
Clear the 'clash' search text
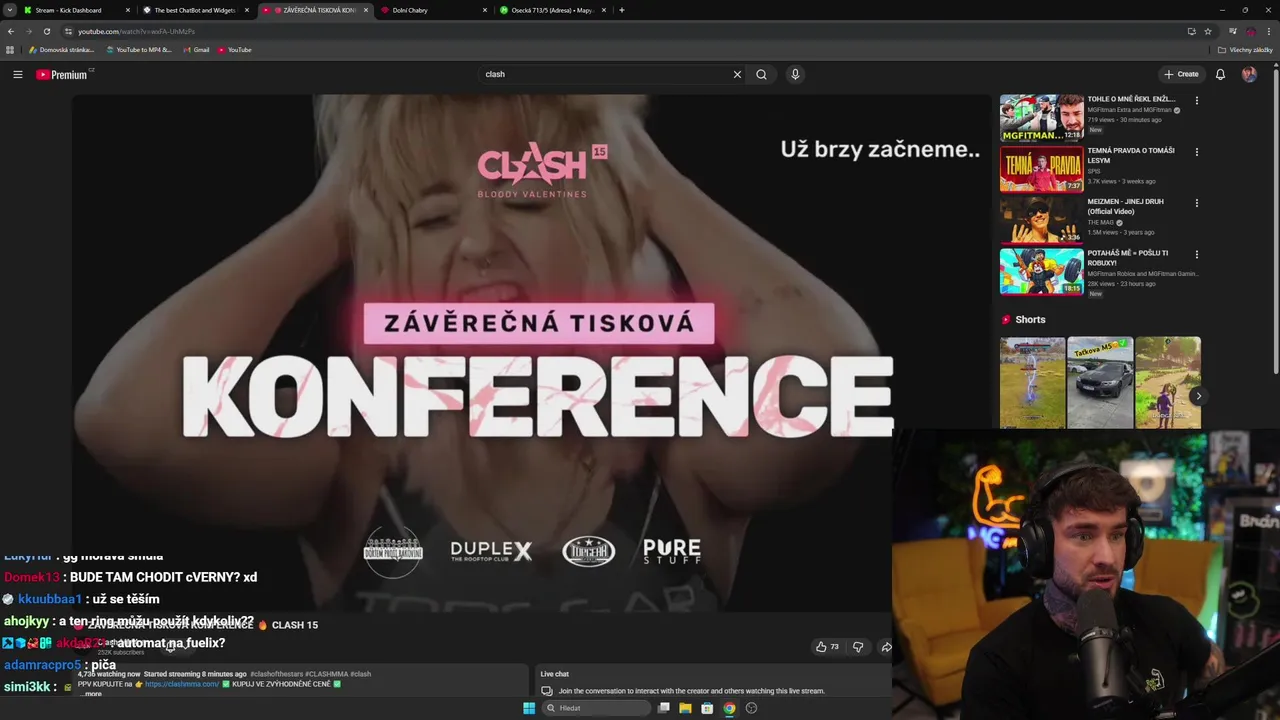737,74
